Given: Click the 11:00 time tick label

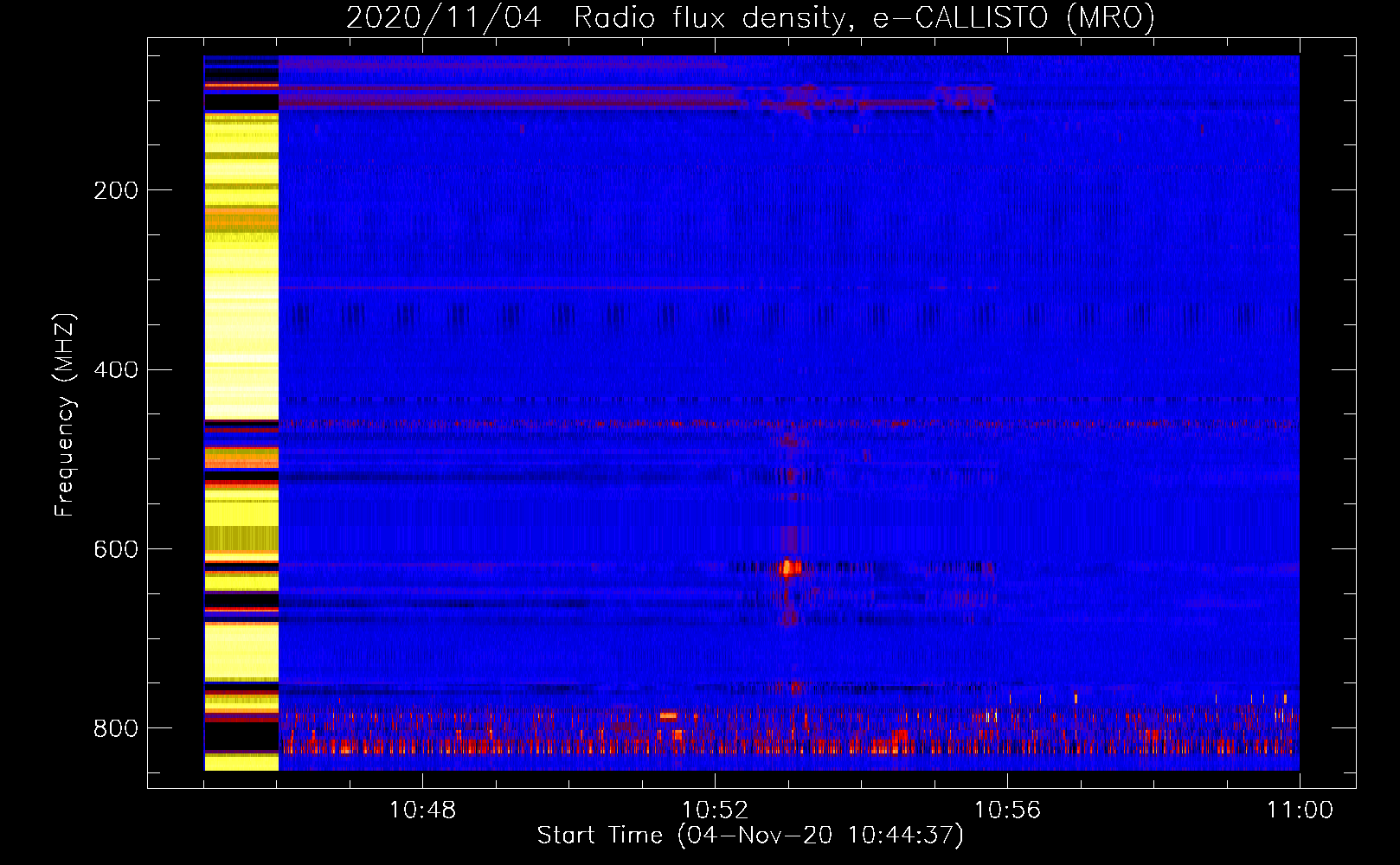Looking at the screenshot, I should click(x=1300, y=811).
